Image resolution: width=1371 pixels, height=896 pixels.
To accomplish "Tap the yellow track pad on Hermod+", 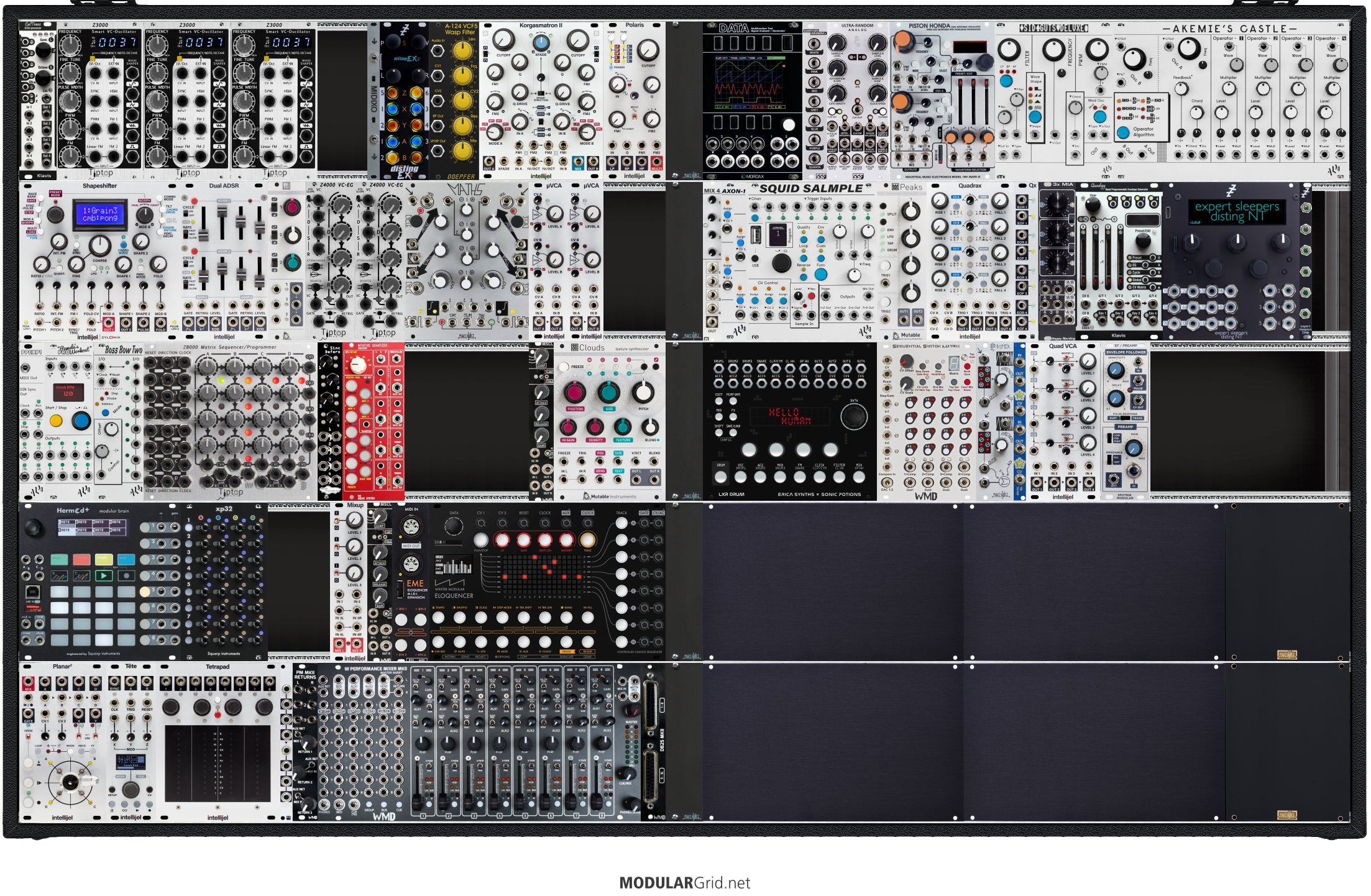I will 103,560.
